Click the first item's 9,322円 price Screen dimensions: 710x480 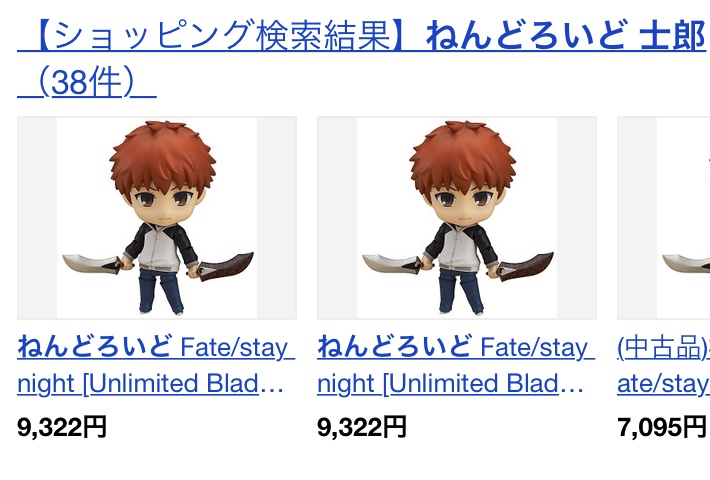pos(62,427)
